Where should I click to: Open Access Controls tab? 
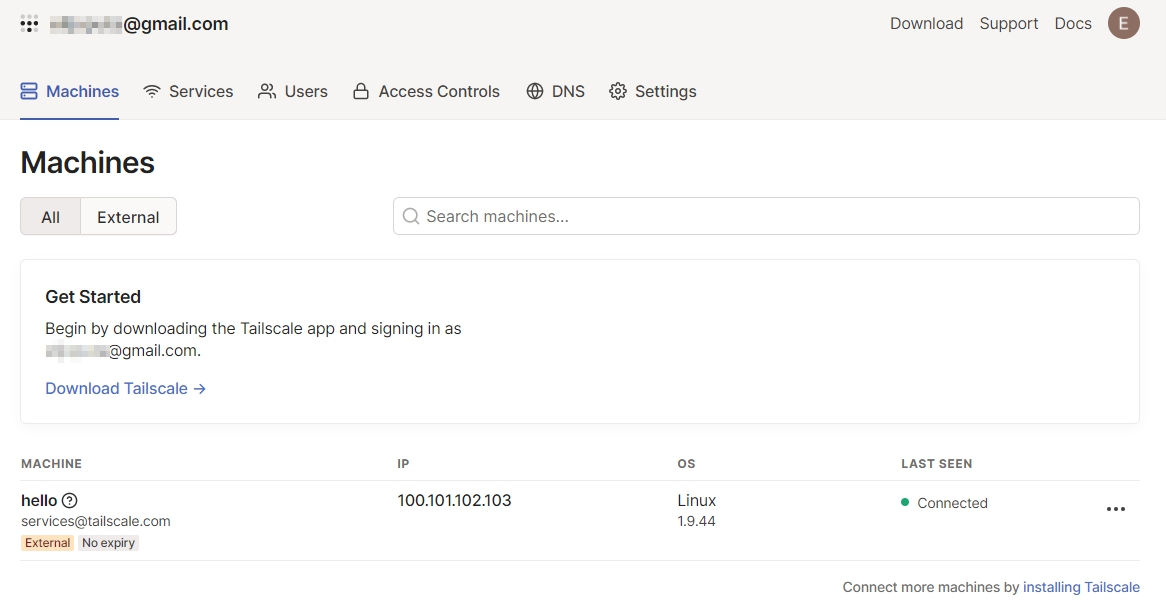(426, 91)
